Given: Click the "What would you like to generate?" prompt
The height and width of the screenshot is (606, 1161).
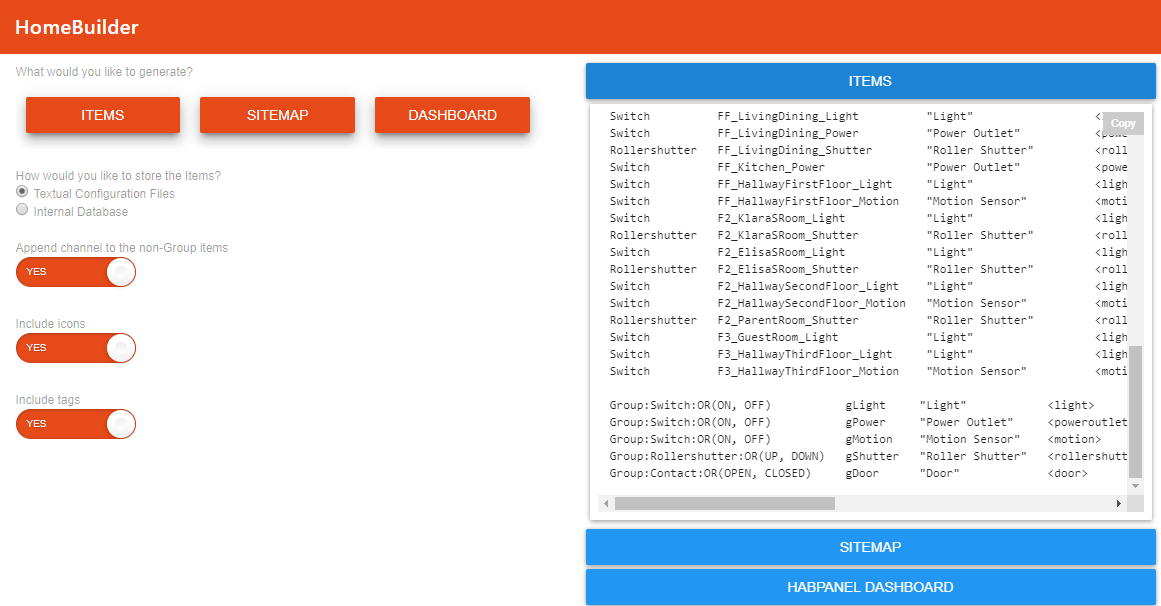Looking at the screenshot, I should tap(104, 72).
